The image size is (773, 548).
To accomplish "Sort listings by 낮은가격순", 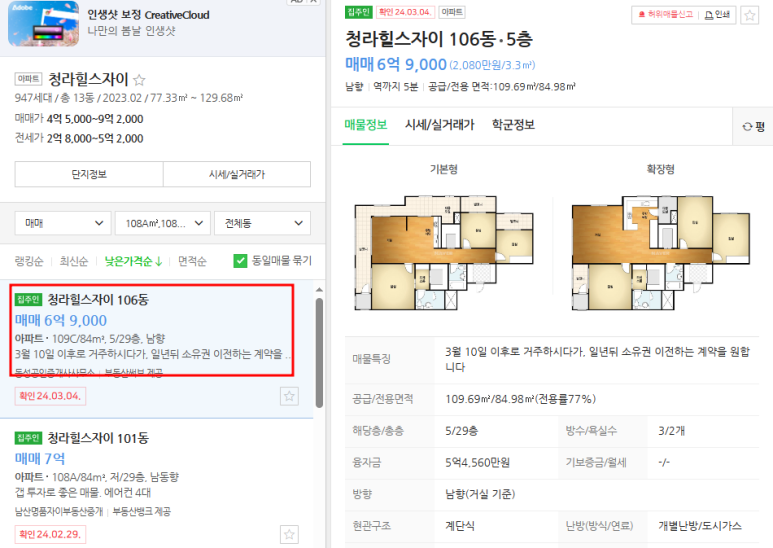I will click(x=133, y=261).
